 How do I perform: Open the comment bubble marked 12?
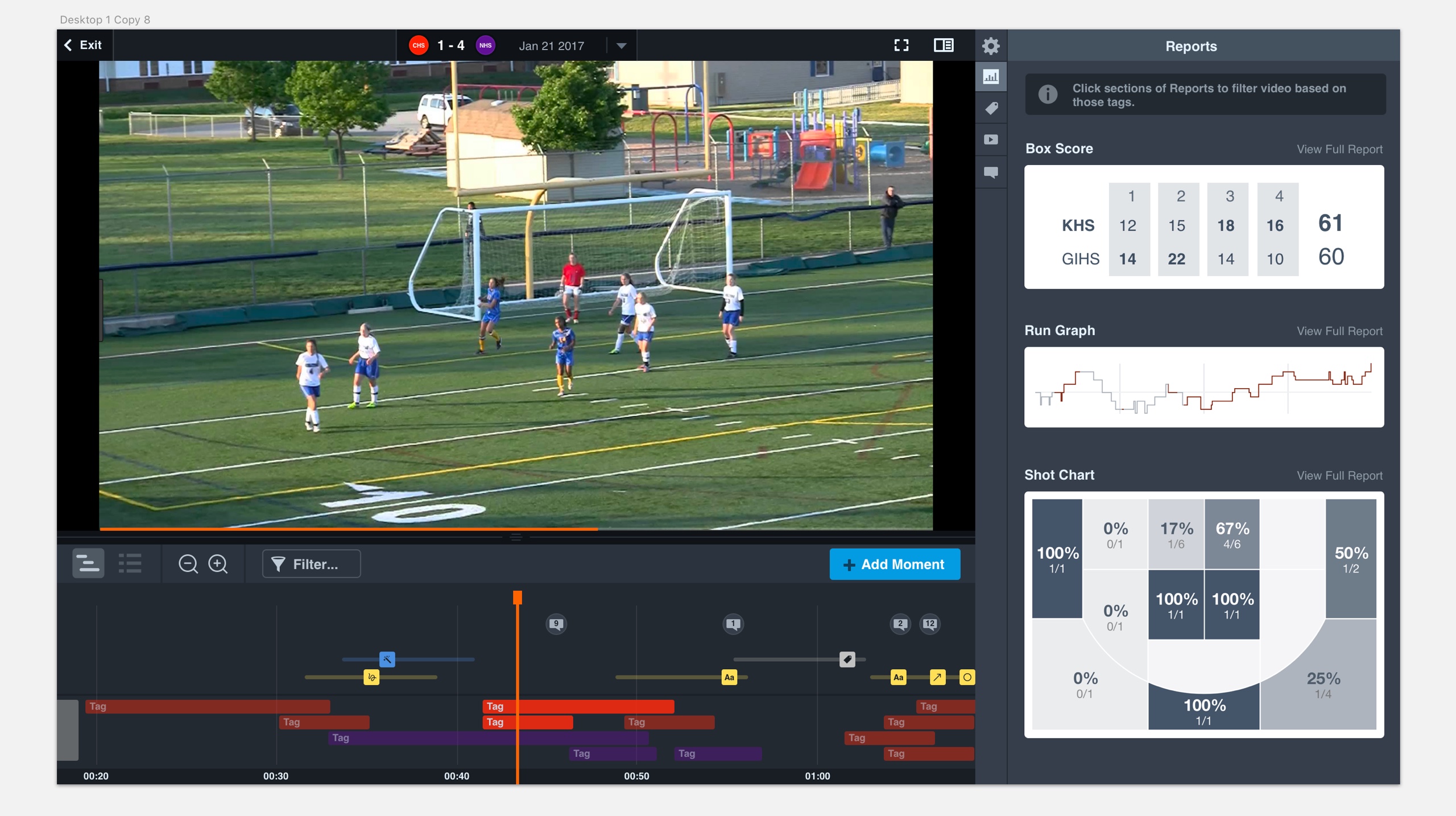click(929, 624)
